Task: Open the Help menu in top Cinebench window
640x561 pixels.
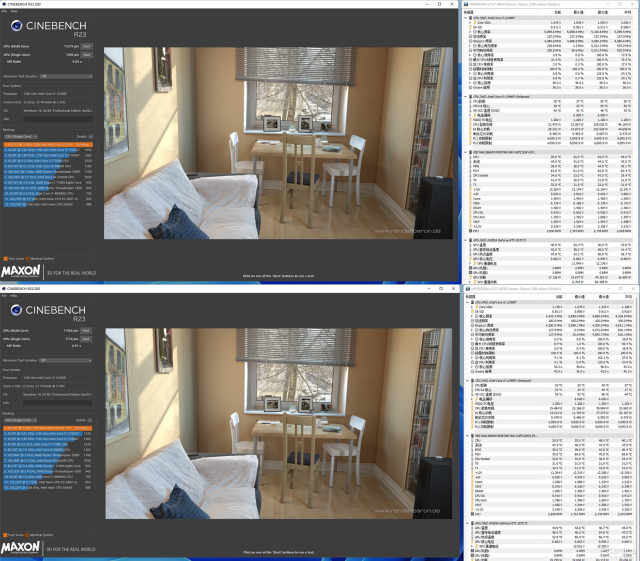Action: coord(13,9)
